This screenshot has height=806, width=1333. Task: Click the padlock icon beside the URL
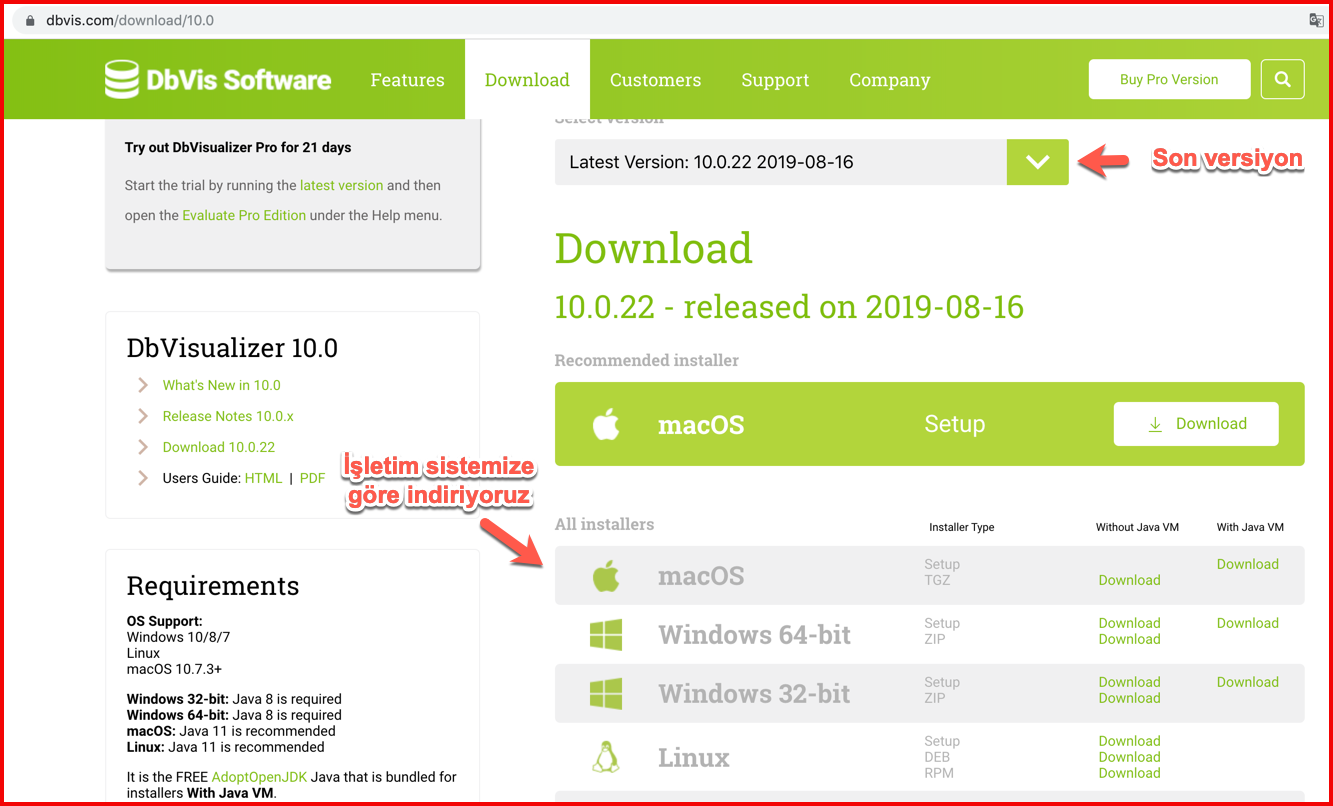coord(30,20)
